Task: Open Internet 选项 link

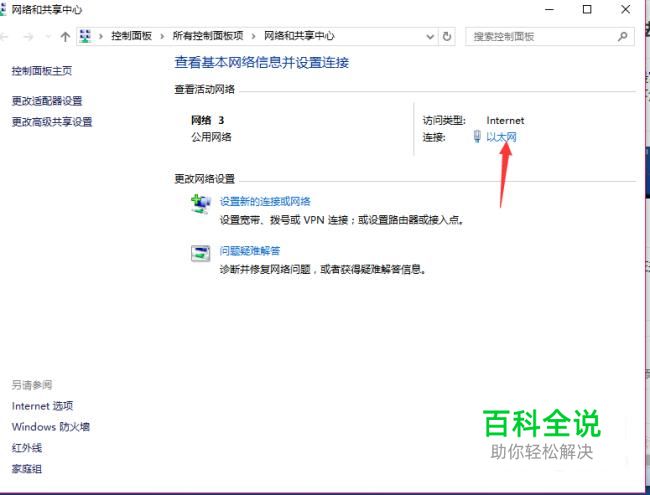Action: coord(42,406)
